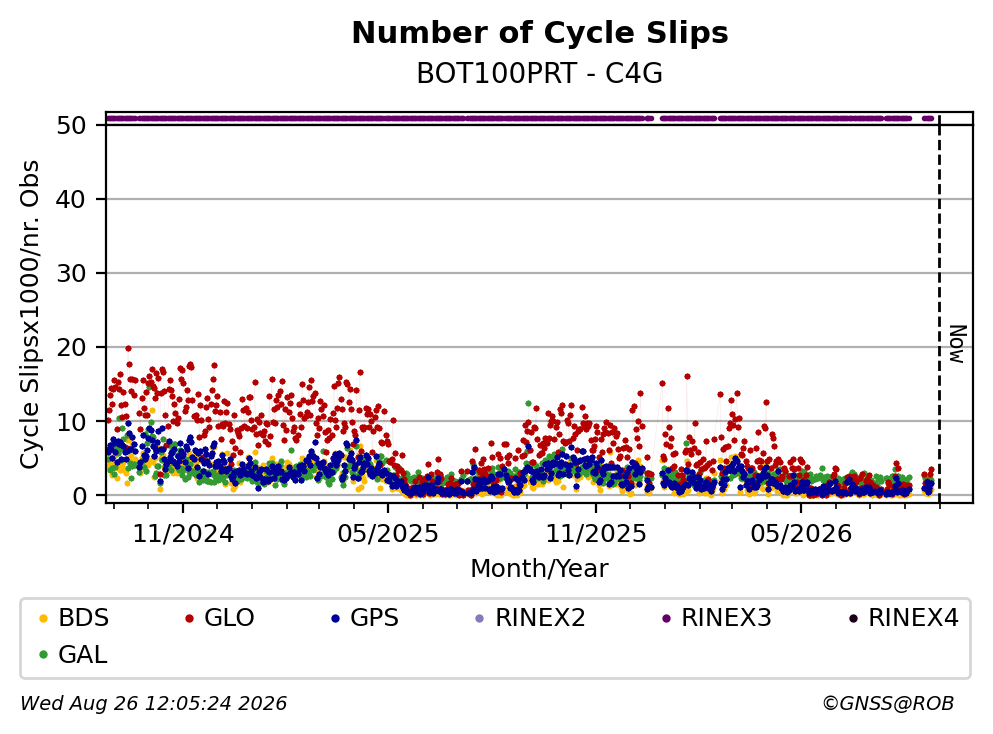Viewport: 993px width, 734px height.
Task: Click the 11/2024 x-axis tick label
Action: [183, 534]
